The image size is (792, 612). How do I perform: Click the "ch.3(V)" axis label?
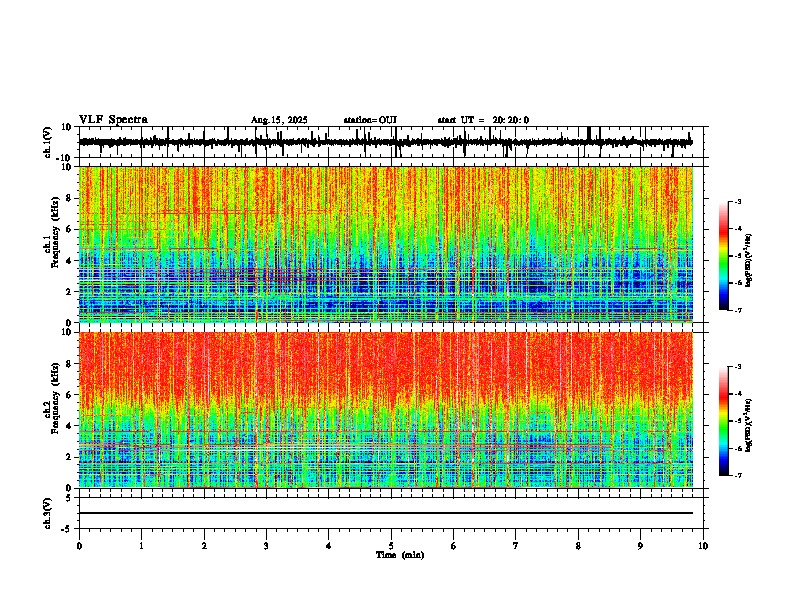pos(48,513)
